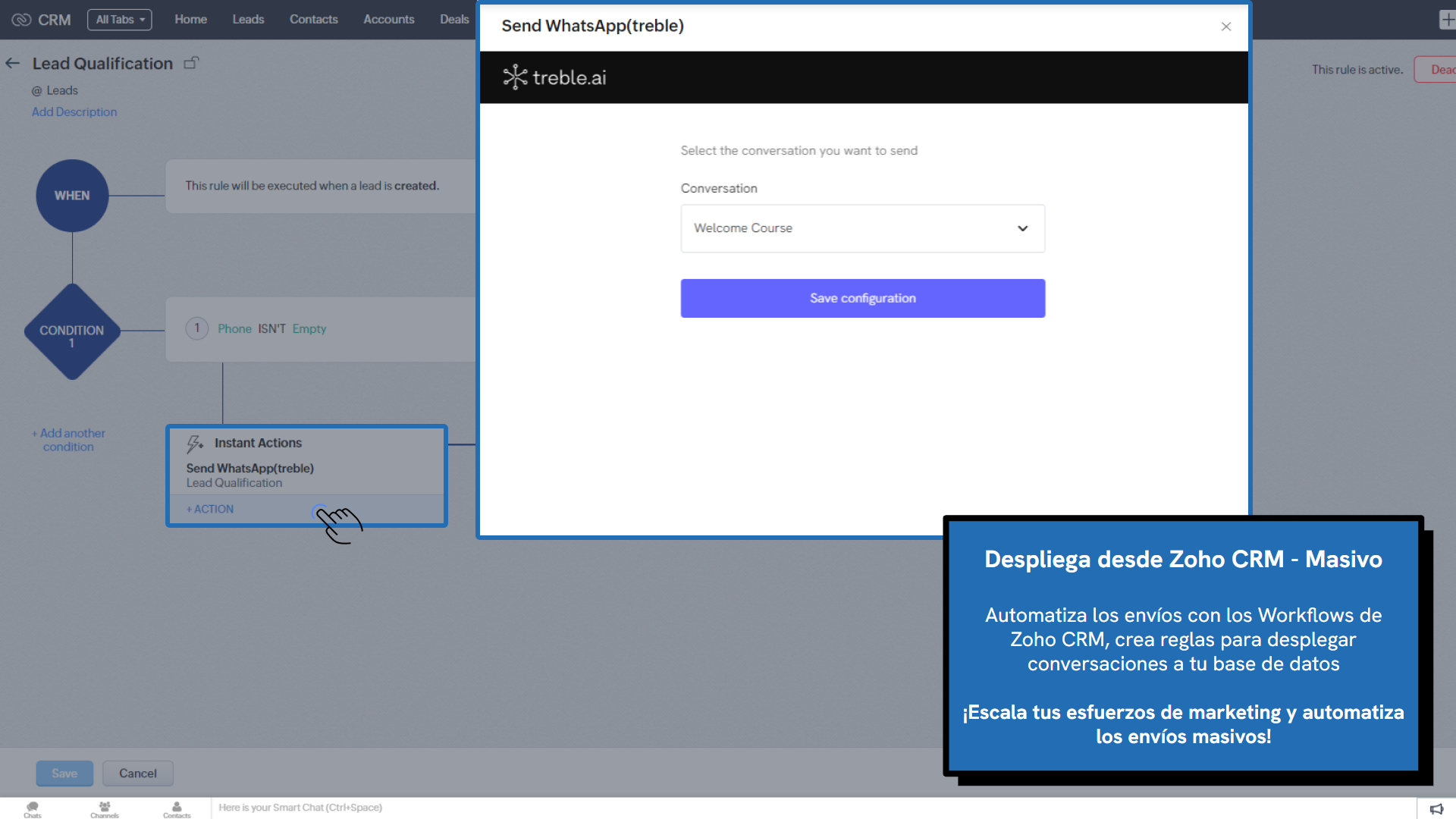This screenshot has height=819, width=1456.
Task: Click the Add Description link
Action: tap(74, 112)
